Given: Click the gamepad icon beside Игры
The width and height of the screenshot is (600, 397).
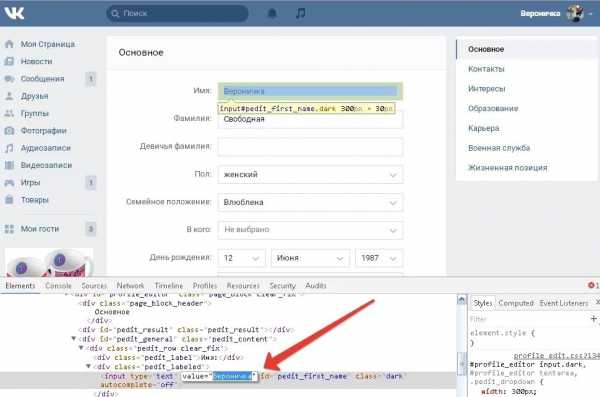Looking at the screenshot, I should point(9,182).
